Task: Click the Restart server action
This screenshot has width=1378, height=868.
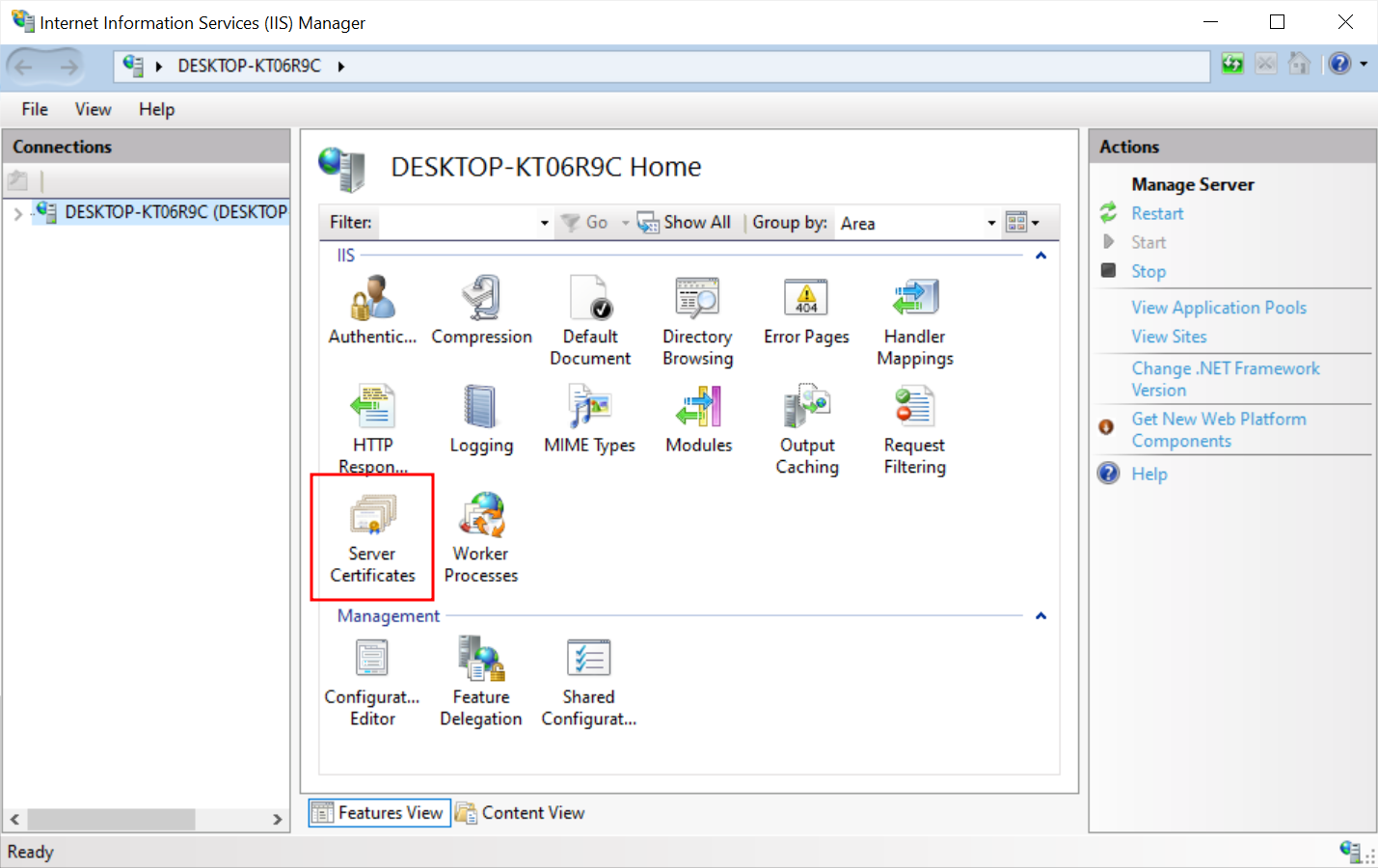Action: point(1157,213)
